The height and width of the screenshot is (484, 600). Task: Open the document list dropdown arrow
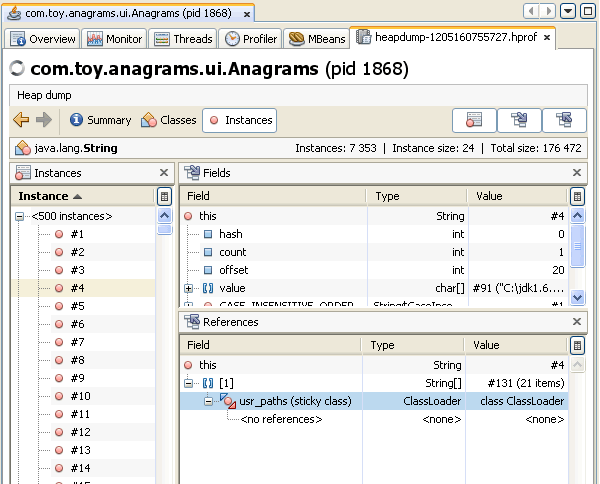pyautogui.click(x=568, y=11)
